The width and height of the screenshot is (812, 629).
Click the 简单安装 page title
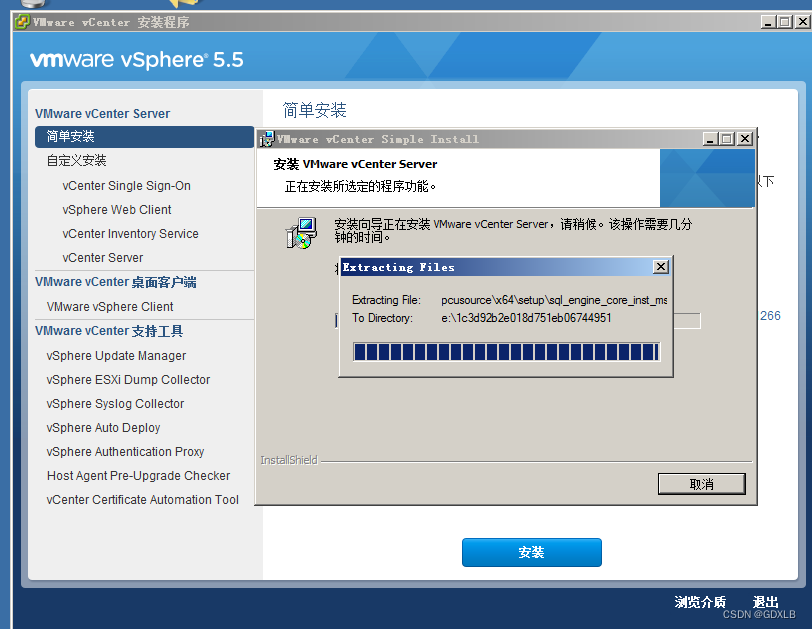[314, 110]
